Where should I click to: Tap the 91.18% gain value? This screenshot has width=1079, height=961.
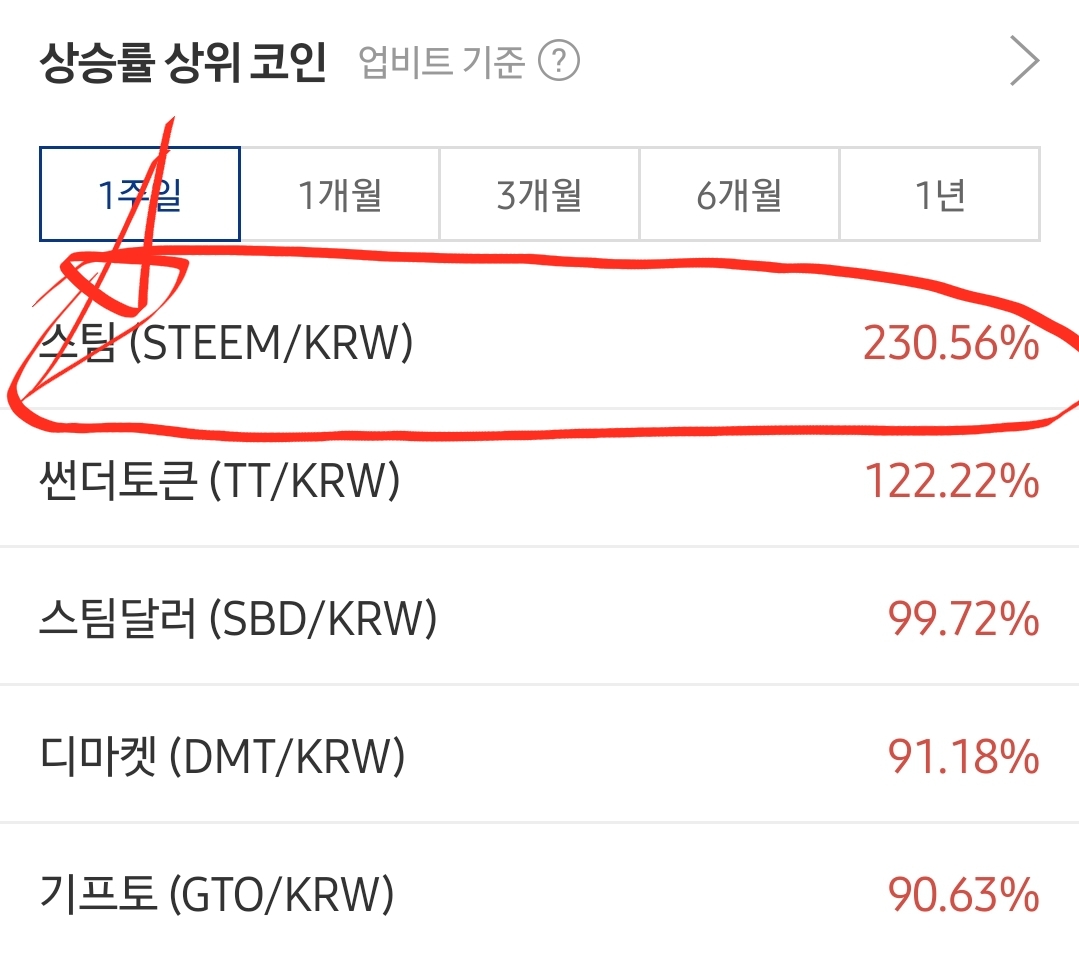963,755
